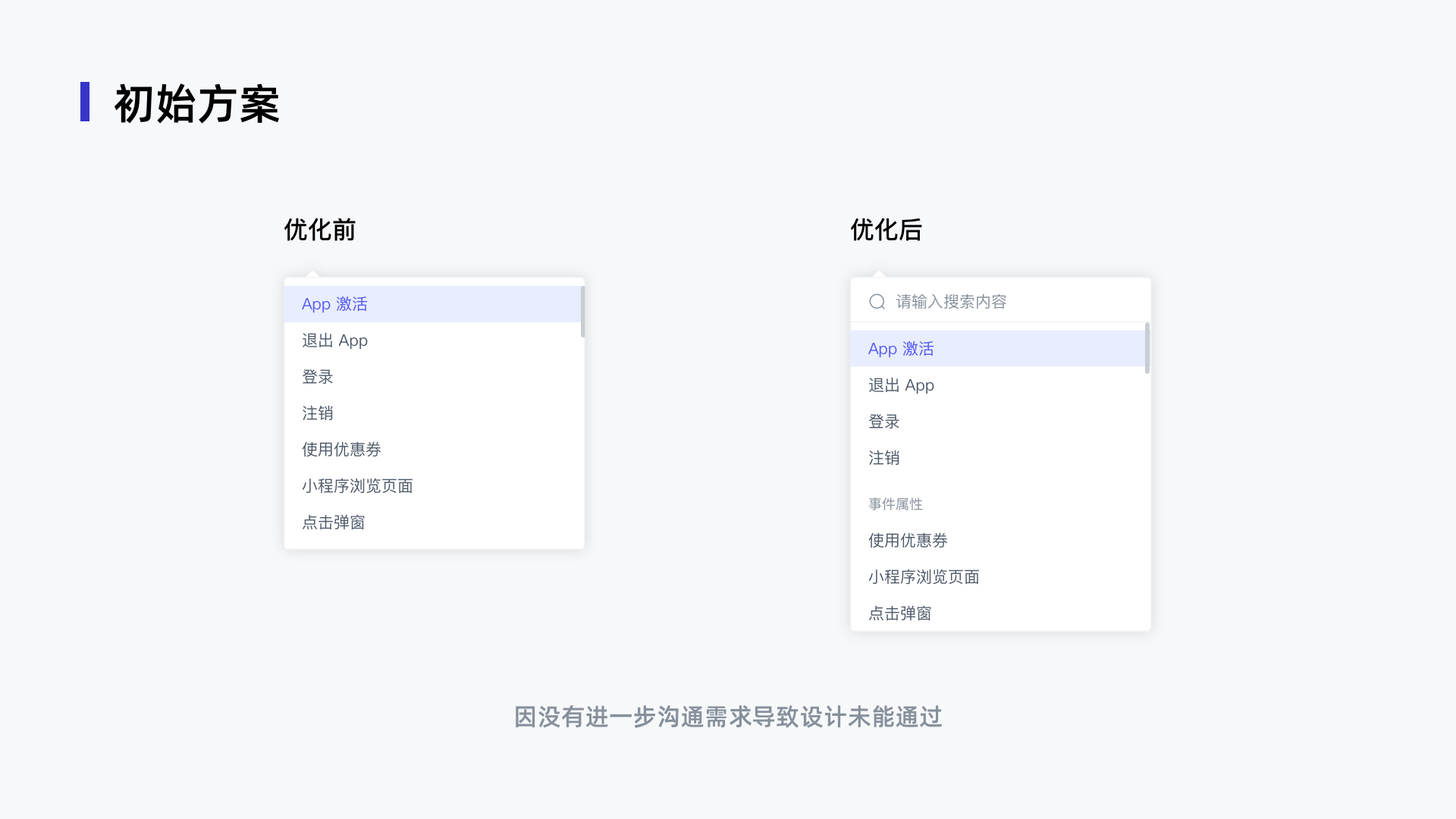Select '点击弹窗' in the 优化后 list
The height and width of the screenshot is (819, 1456).
(900, 613)
